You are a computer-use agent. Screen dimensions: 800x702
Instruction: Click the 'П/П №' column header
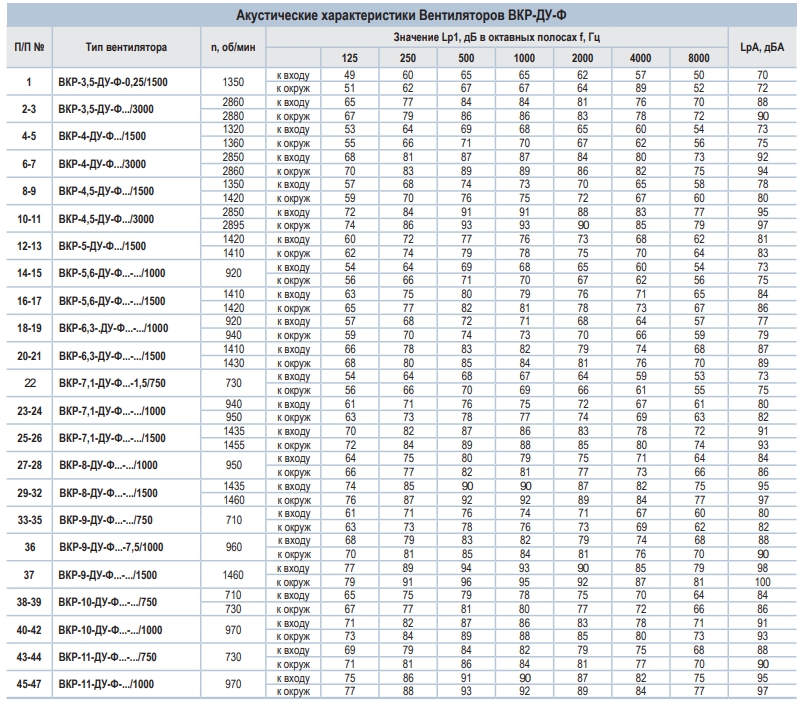point(29,47)
